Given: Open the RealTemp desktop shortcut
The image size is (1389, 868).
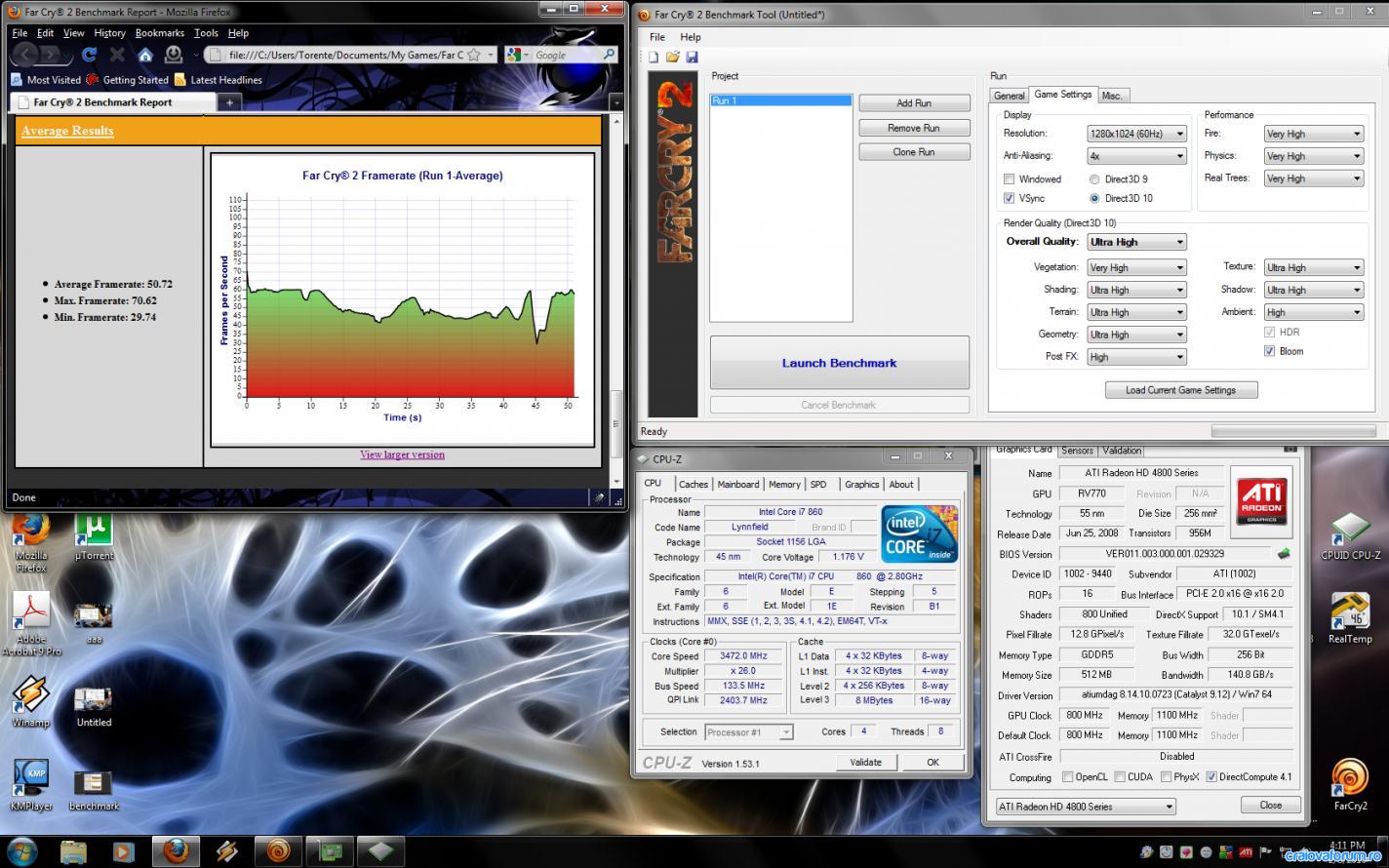Looking at the screenshot, I should pos(1350,618).
